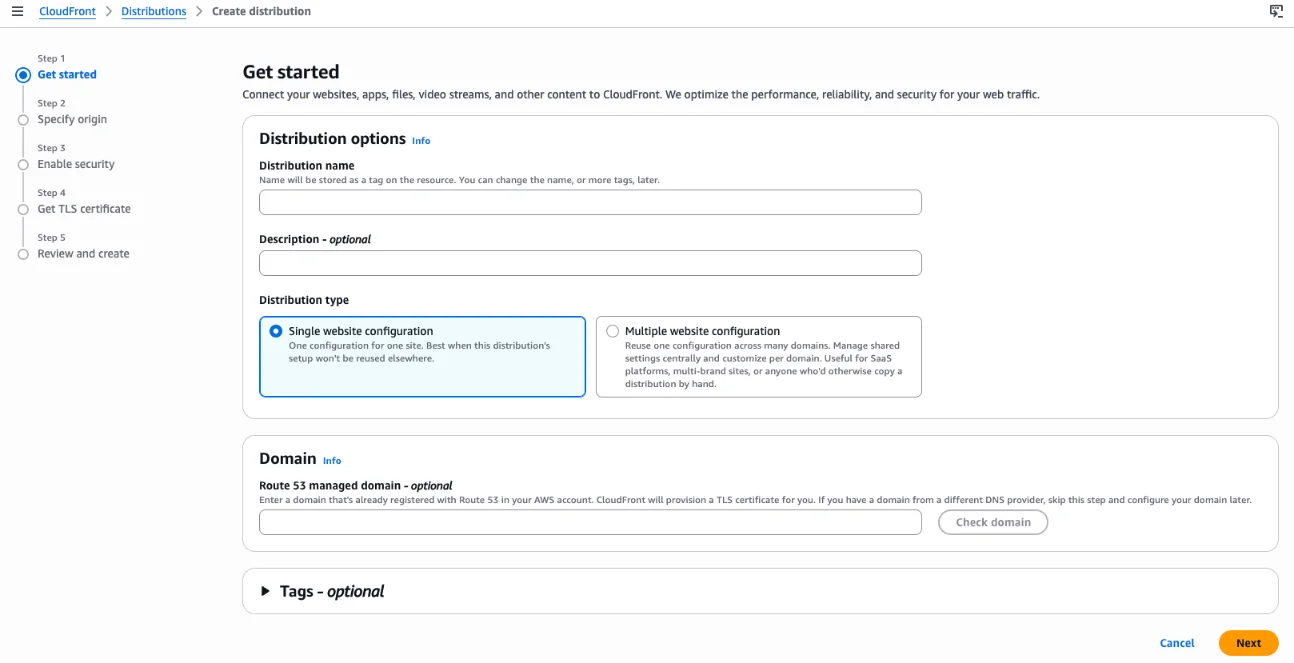Click the Create distribution breadcrumb text

pyautogui.click(x=261, y=12)
